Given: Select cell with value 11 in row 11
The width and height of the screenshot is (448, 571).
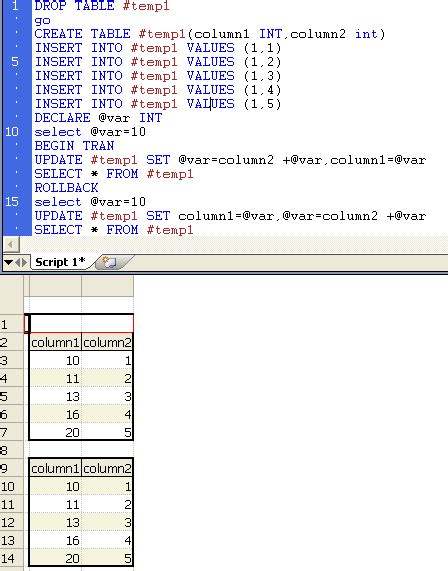Looking at the screenshot, I should tap(55, 504).
